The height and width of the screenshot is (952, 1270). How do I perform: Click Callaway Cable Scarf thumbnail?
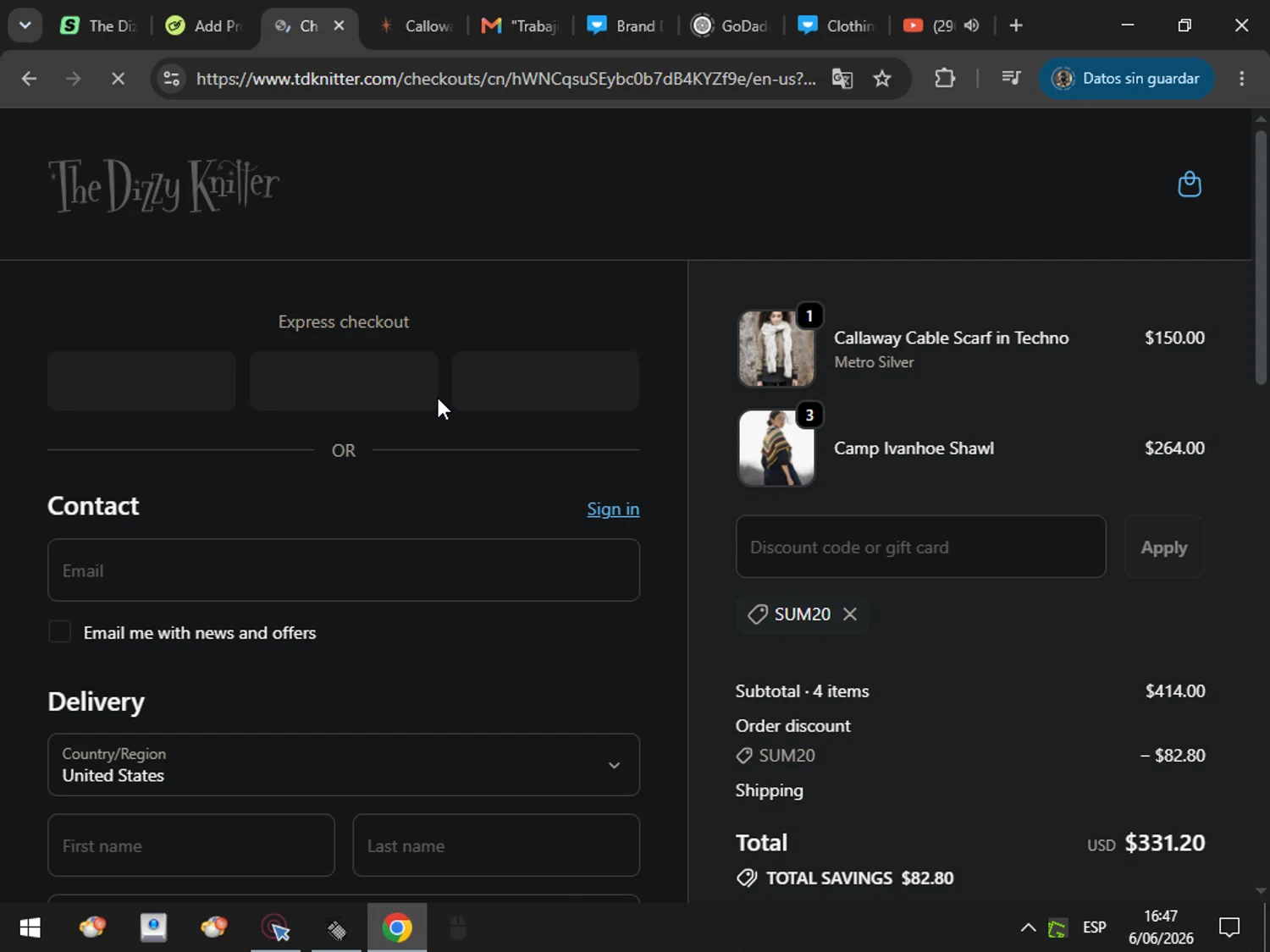(776, 349)
